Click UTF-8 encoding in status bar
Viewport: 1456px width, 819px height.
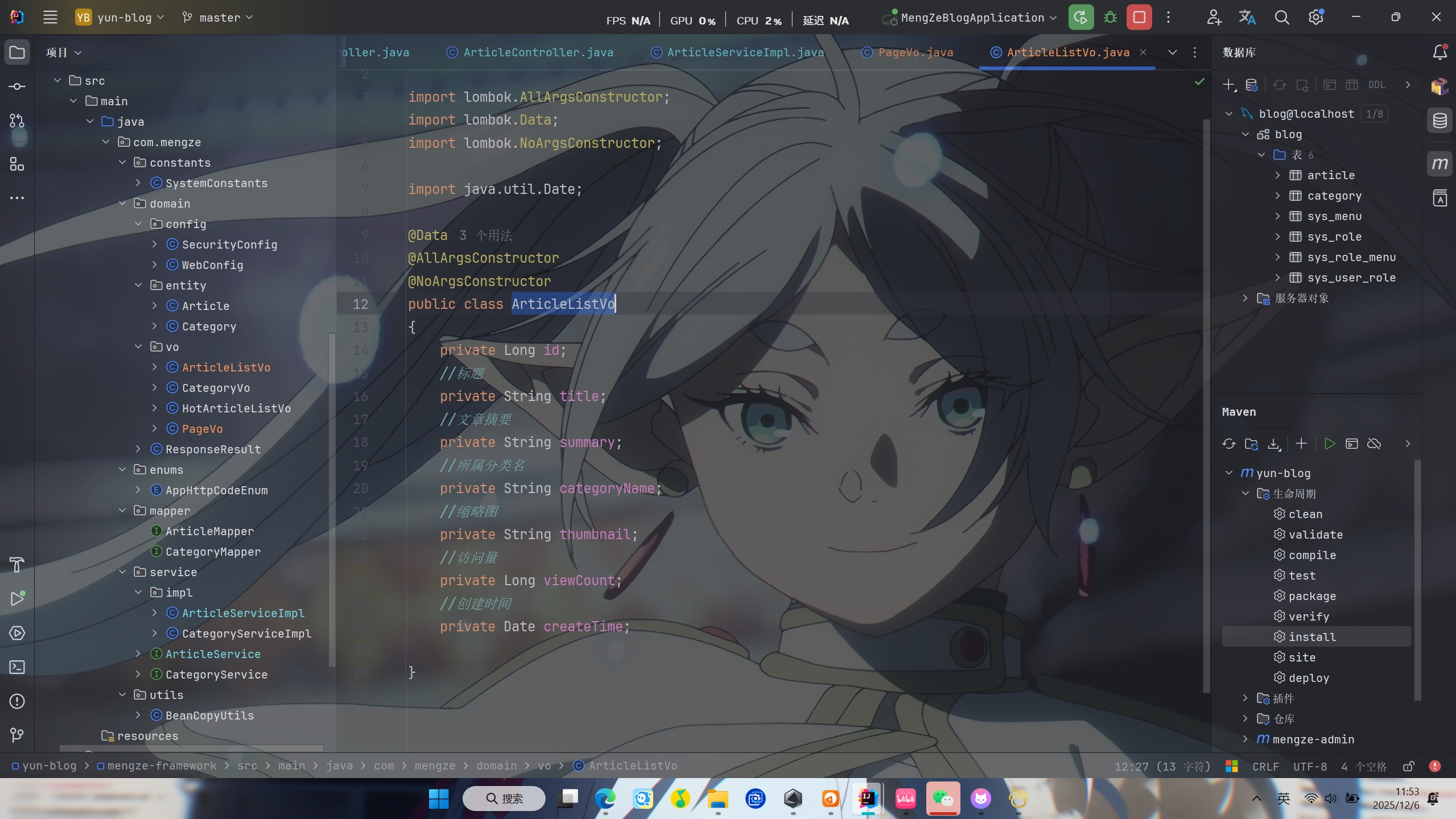(1310, 767)
